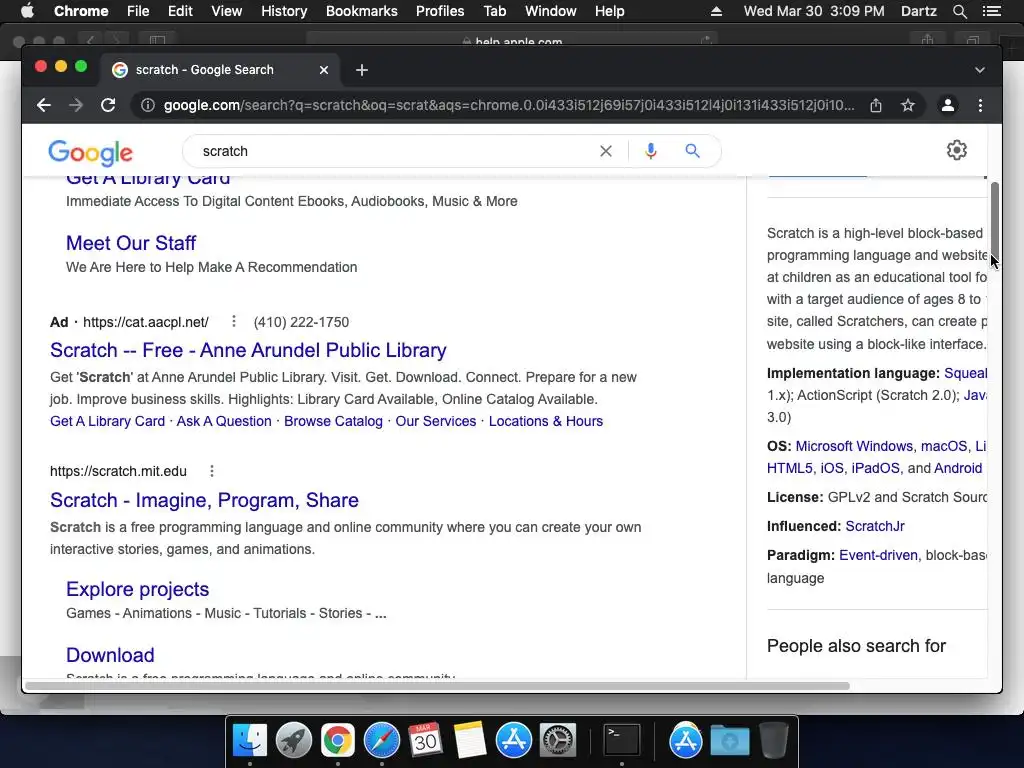Click macOS link in knowledge panel
The image size is (1024, 768).
point(944,446)
